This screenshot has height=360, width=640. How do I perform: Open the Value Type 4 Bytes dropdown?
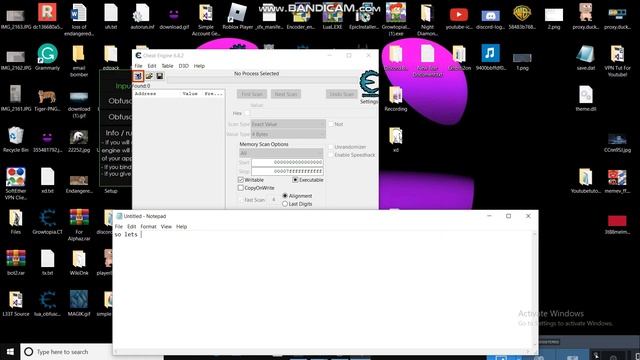(288, 134)
